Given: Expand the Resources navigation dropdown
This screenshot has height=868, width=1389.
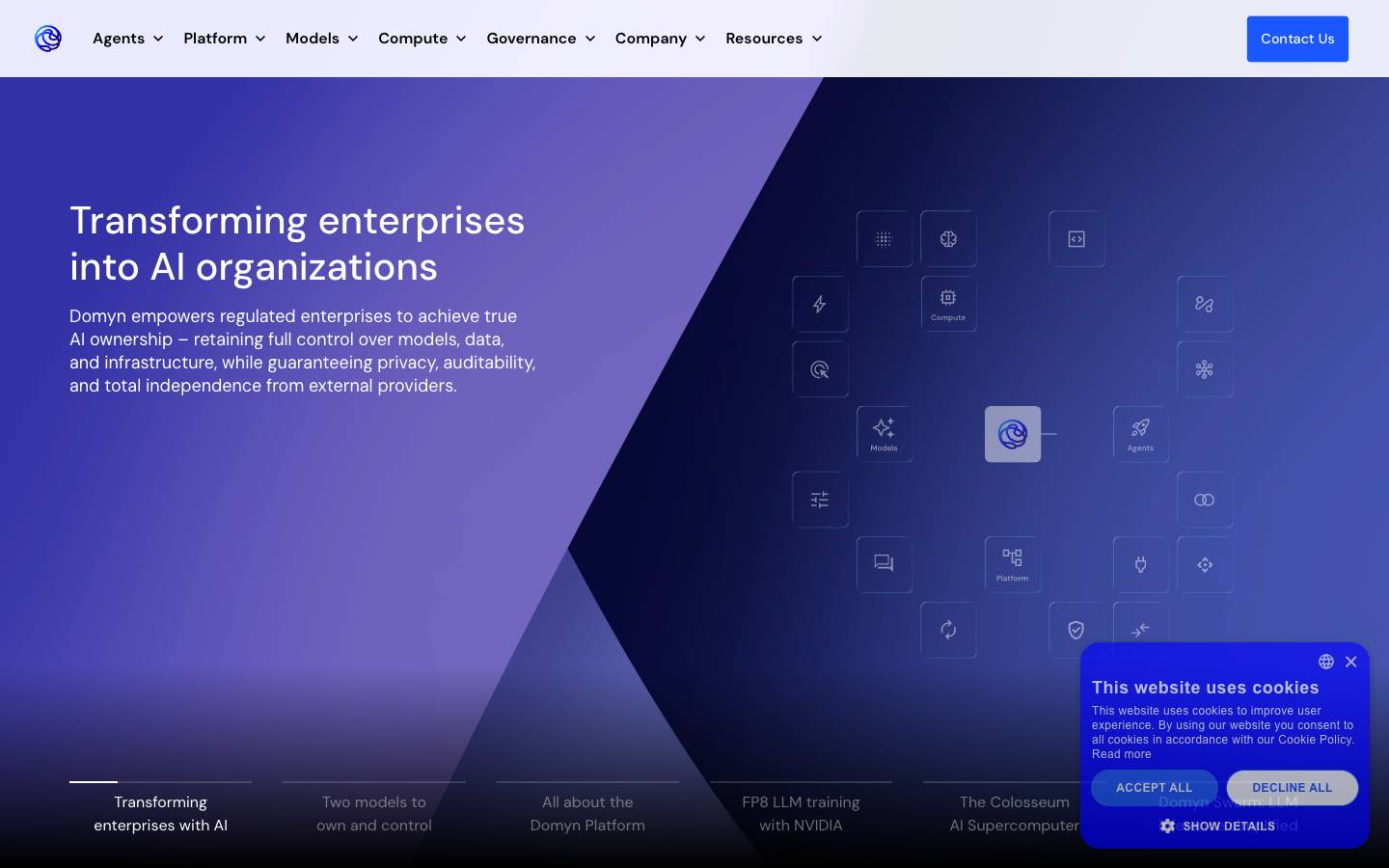Looking at the screenshot, I should 774,39.
